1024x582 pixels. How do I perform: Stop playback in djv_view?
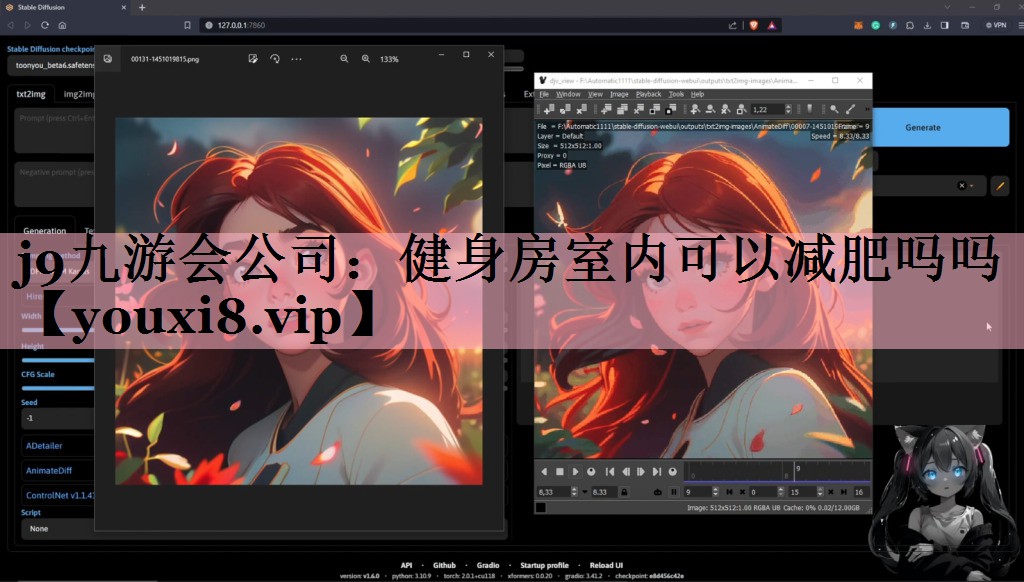click(560, 472)
